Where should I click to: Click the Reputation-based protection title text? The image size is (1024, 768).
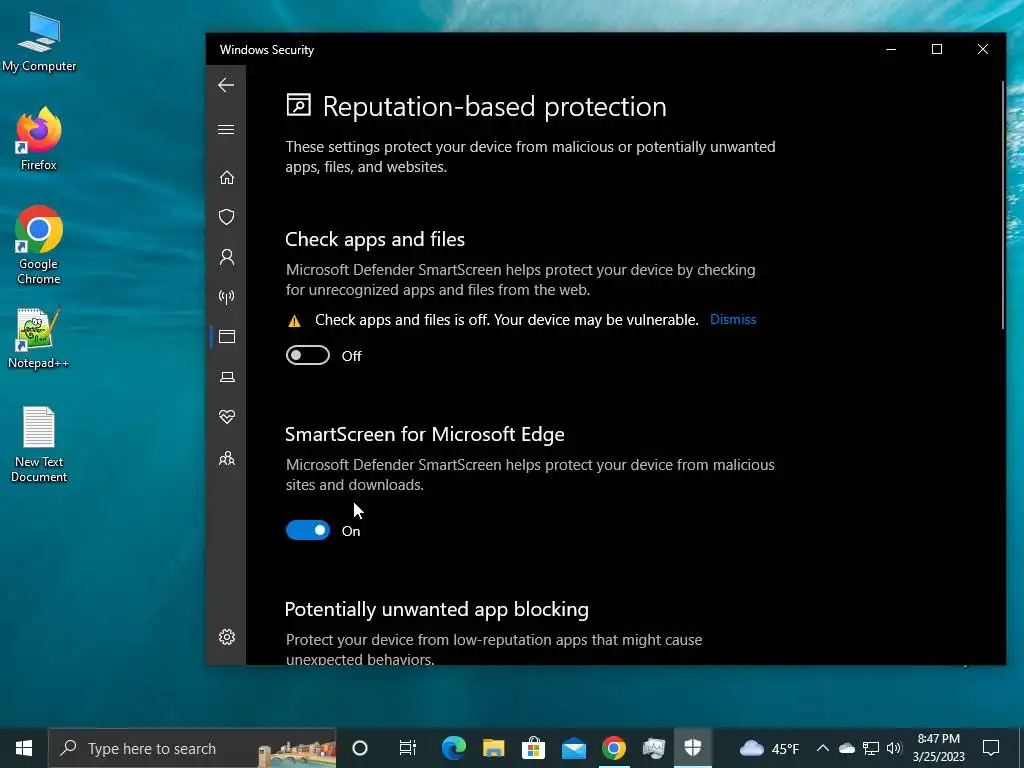[494, 107]
